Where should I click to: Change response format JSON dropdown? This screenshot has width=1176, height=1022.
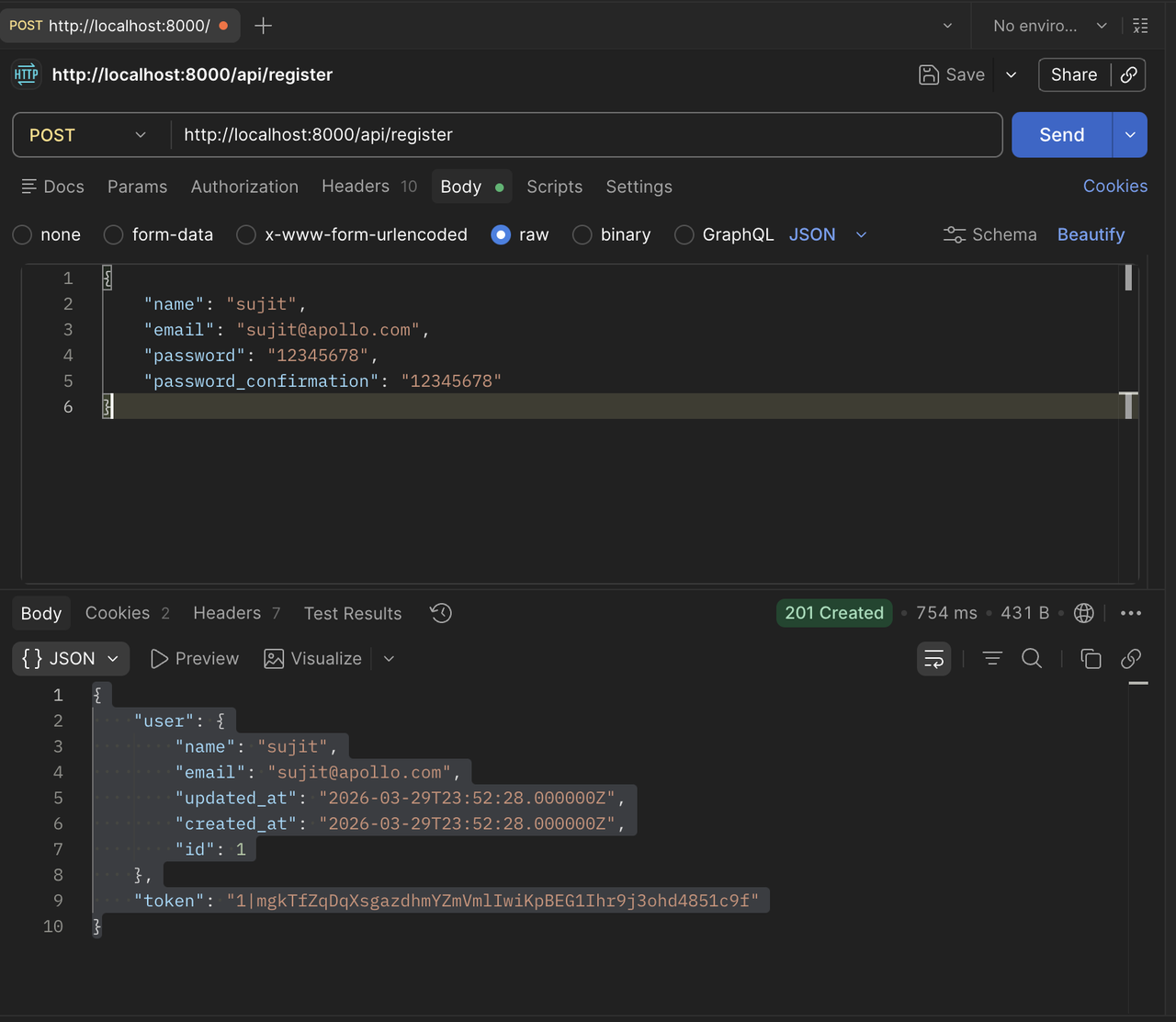coord(71,659)
